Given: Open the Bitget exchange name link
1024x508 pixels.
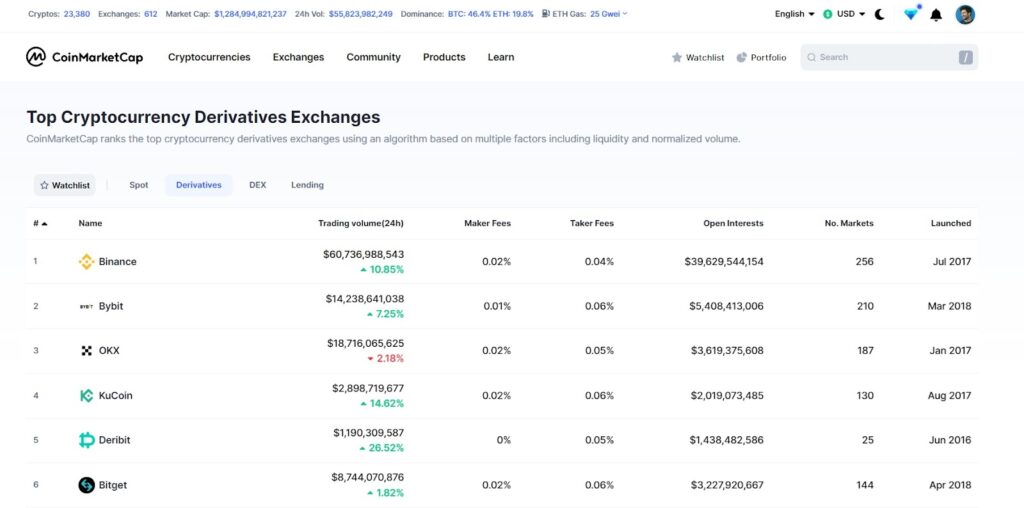Looking at the screenshot, I should [113, 485].
